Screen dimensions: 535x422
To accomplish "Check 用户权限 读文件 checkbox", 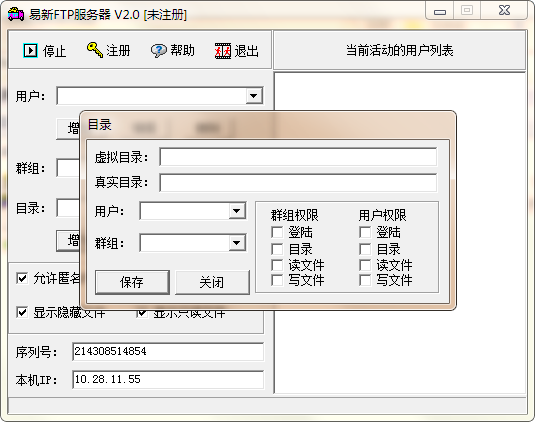I will coord(365,265).
